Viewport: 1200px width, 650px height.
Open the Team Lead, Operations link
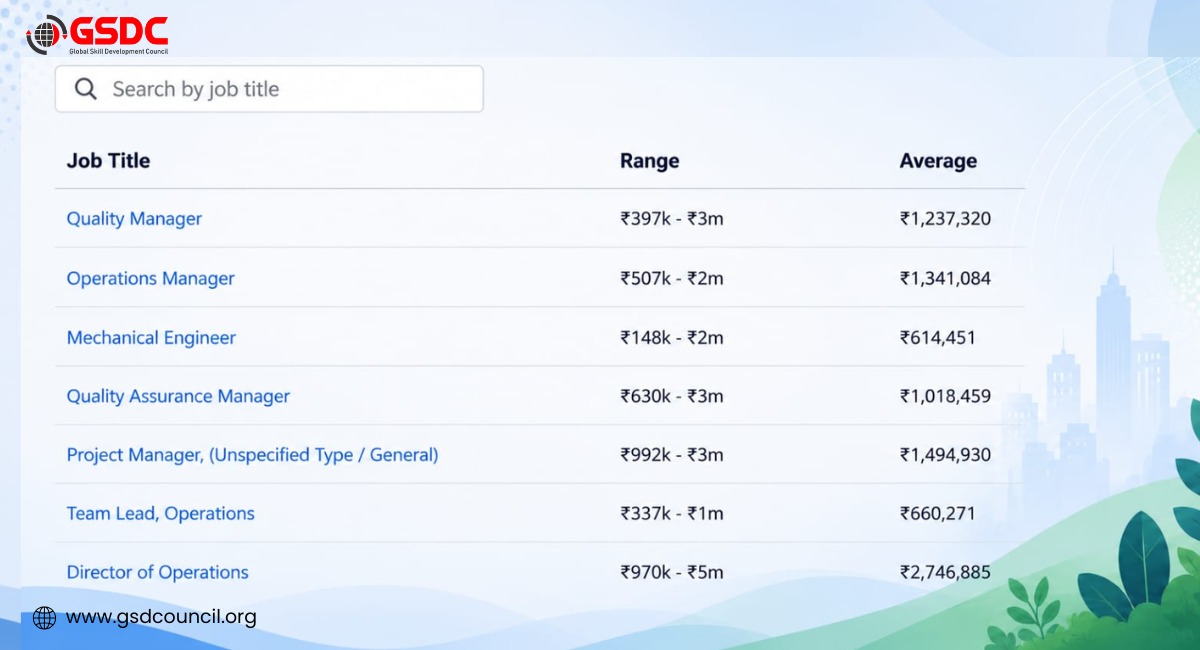[x=160, y=513]
